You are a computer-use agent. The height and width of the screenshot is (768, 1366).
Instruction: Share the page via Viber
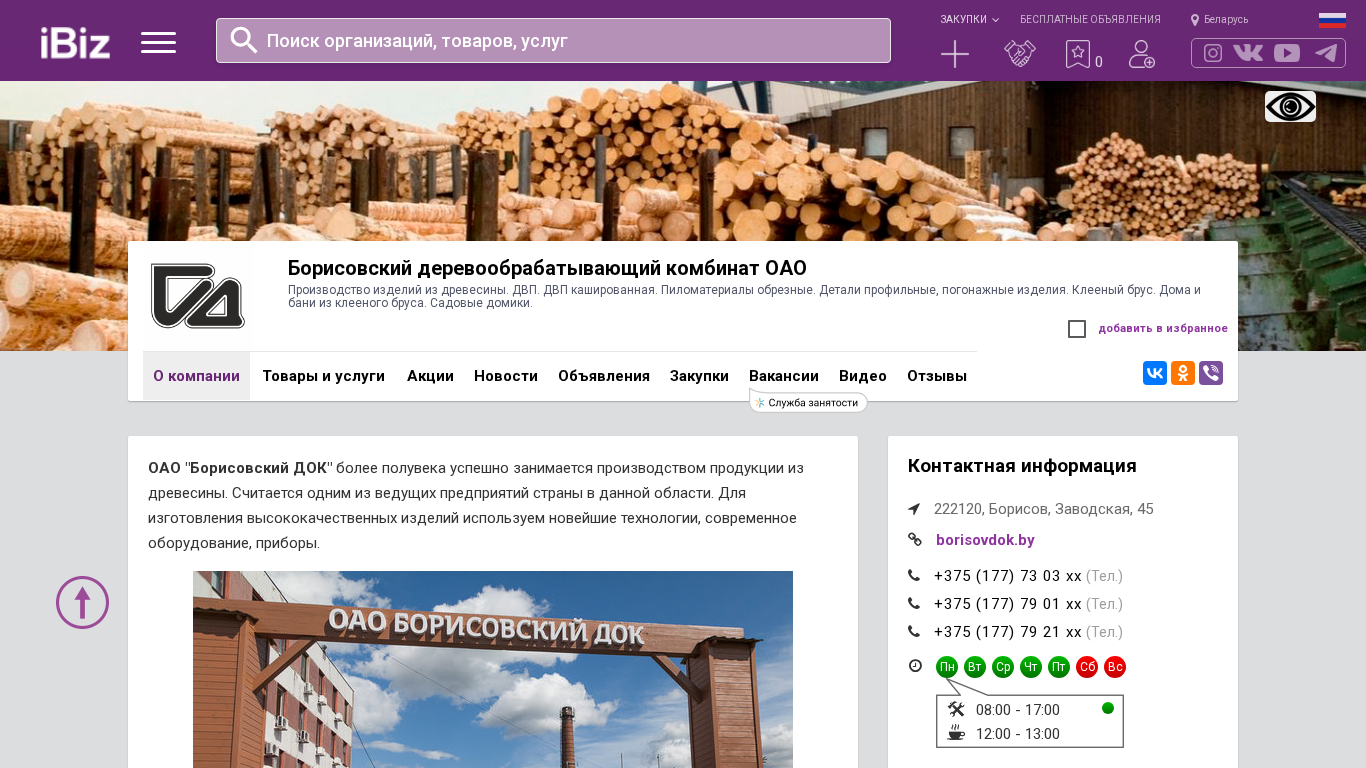pyautogui.click(x=1211, y=373)
